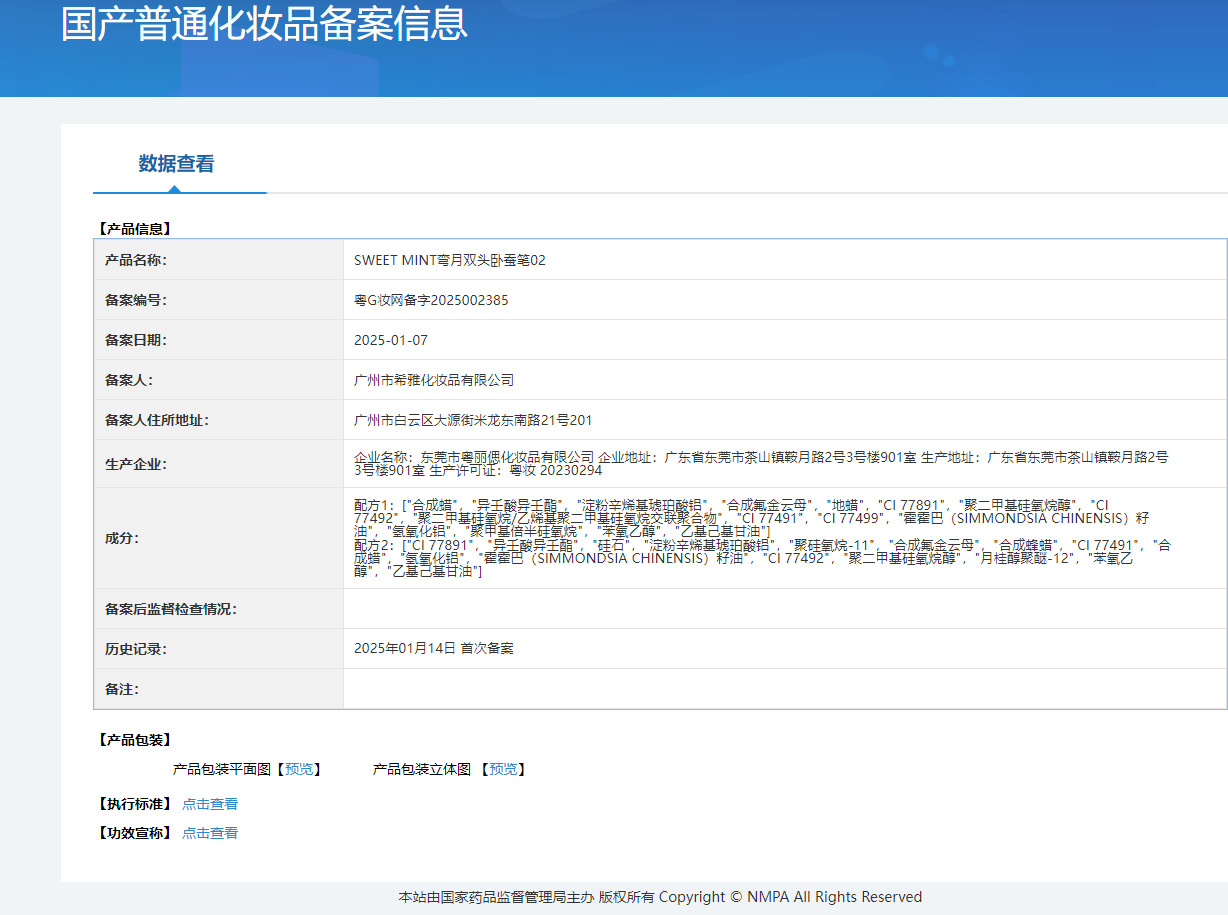Click the 【产品信息】 section heading
Image resolution: width=1228 pixels, height=915 pixels.
134,229
